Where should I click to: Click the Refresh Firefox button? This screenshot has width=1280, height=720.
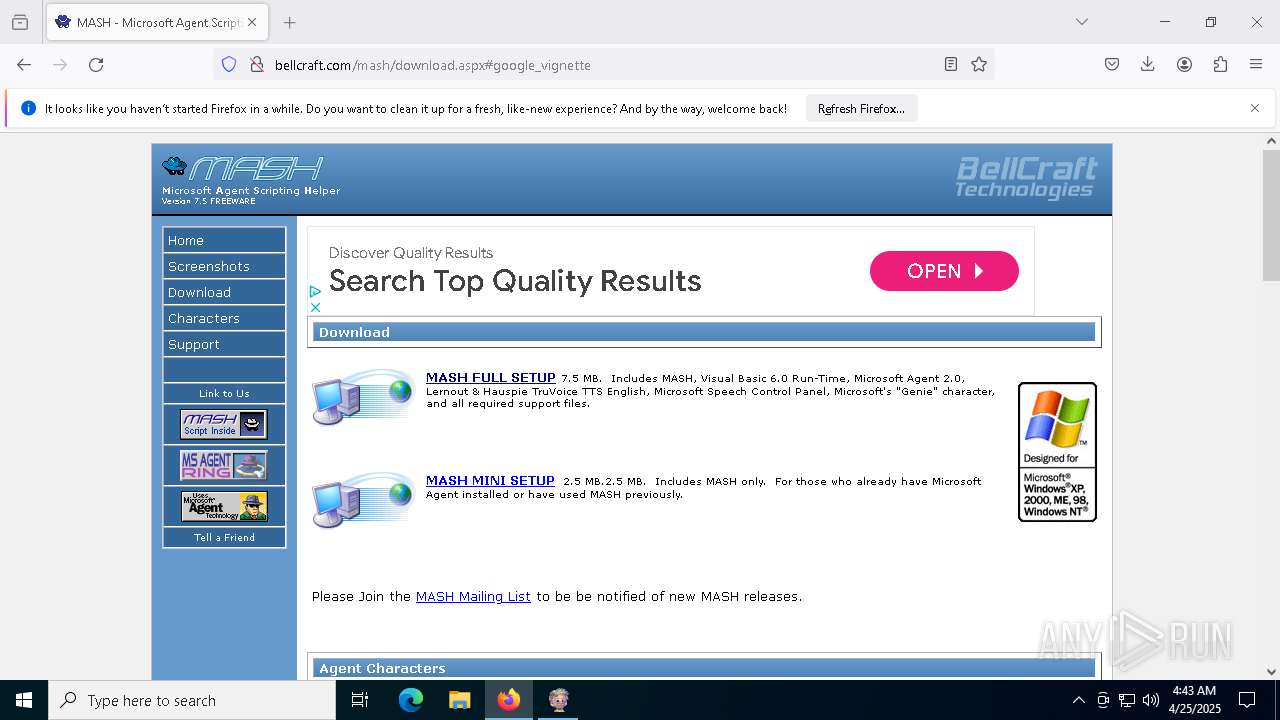pyautogui.click(x=861, y=108)
